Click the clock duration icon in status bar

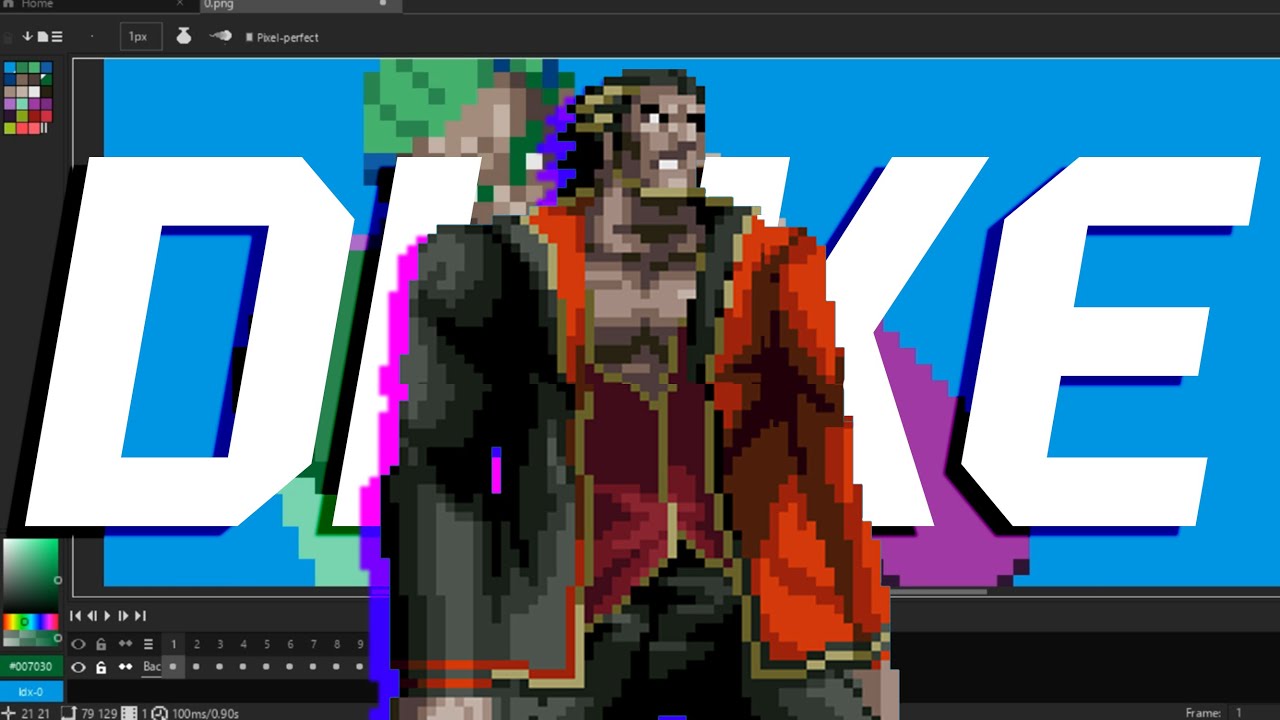click(x=159, y=714)
